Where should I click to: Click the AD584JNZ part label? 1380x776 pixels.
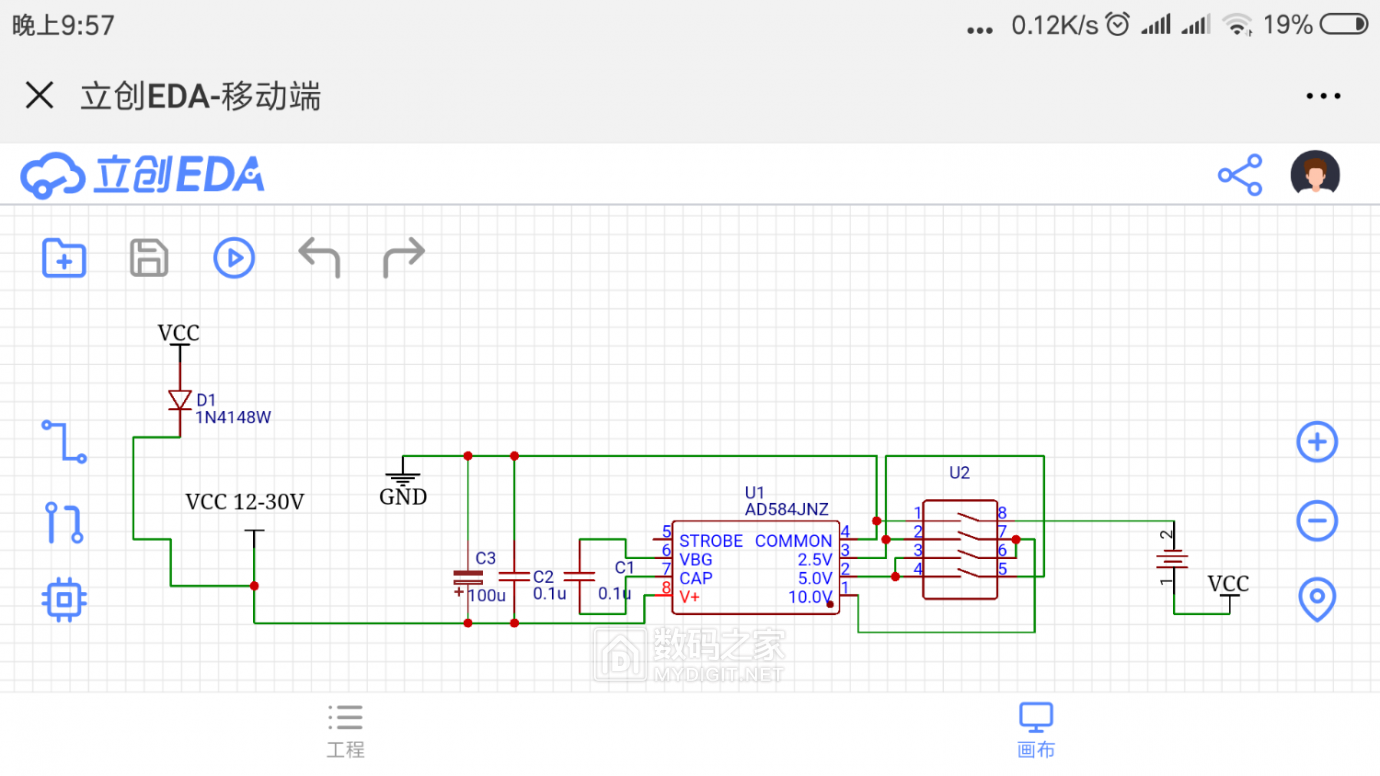click(787, 510)
